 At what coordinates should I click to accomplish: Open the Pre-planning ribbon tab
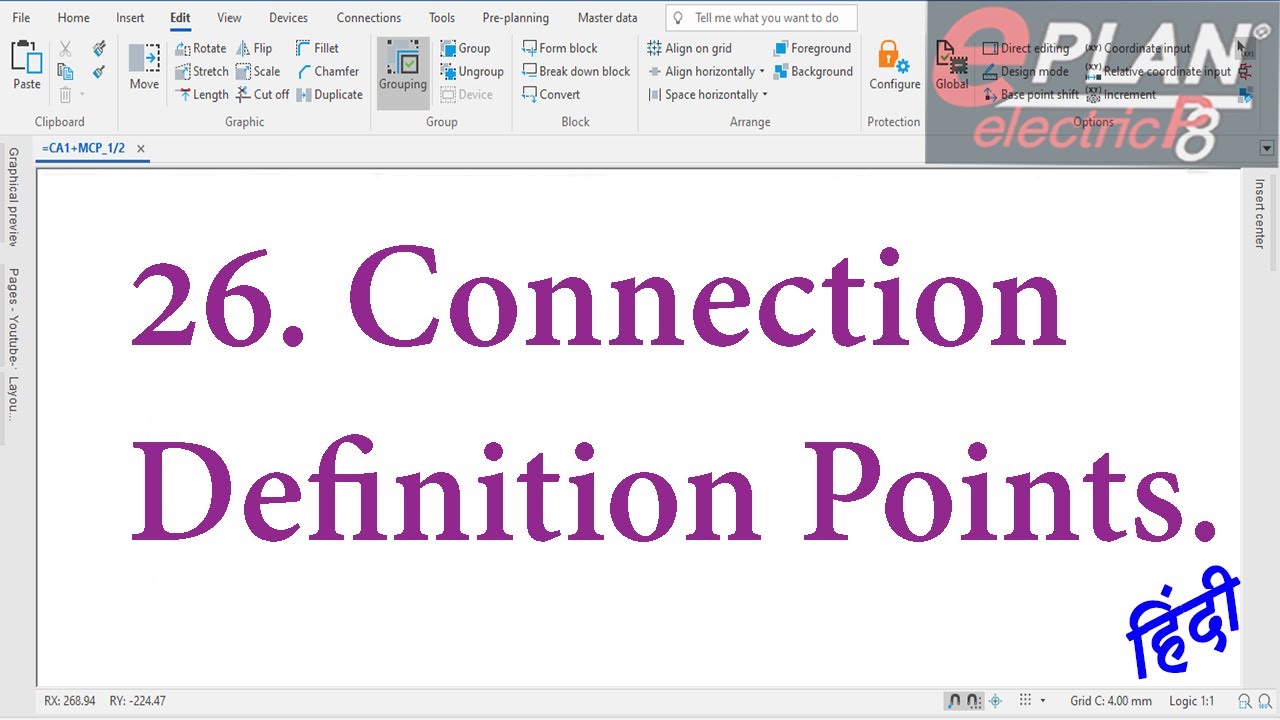tap(516, 18)
